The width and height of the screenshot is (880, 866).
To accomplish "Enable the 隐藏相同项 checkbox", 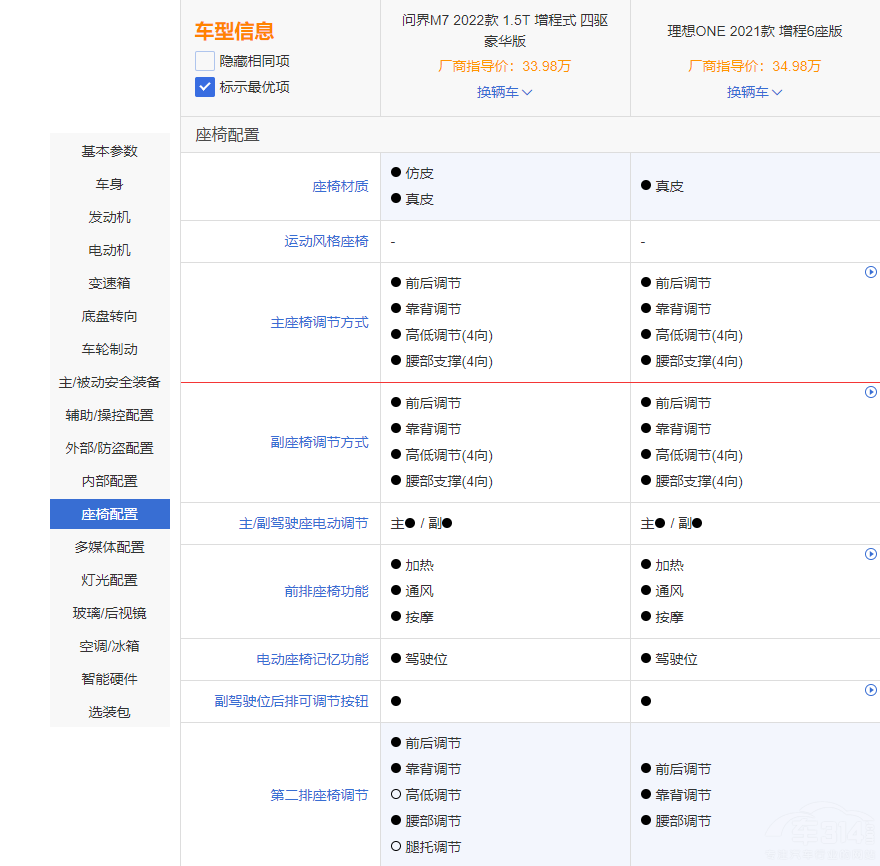I will point(205,61).
